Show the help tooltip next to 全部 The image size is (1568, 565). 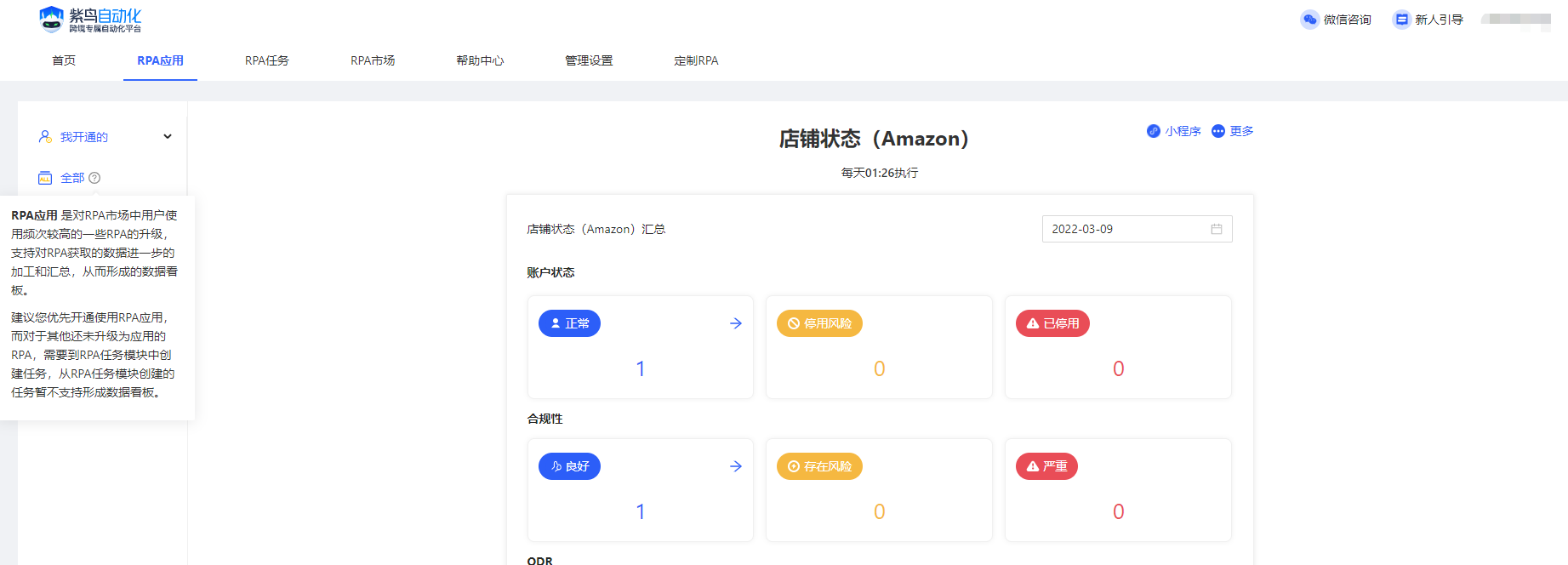[x=94, y=178]
